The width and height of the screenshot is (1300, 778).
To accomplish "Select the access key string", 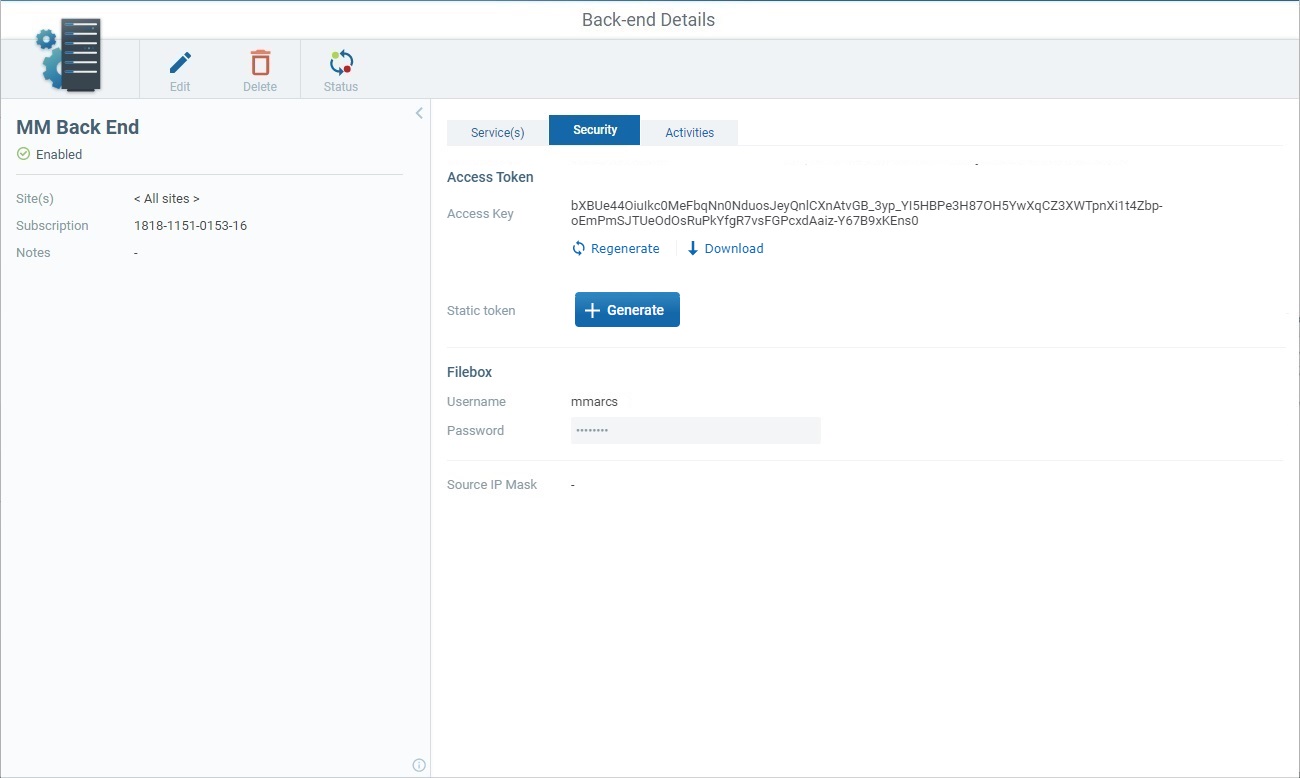I will click(x=865, y=213).
